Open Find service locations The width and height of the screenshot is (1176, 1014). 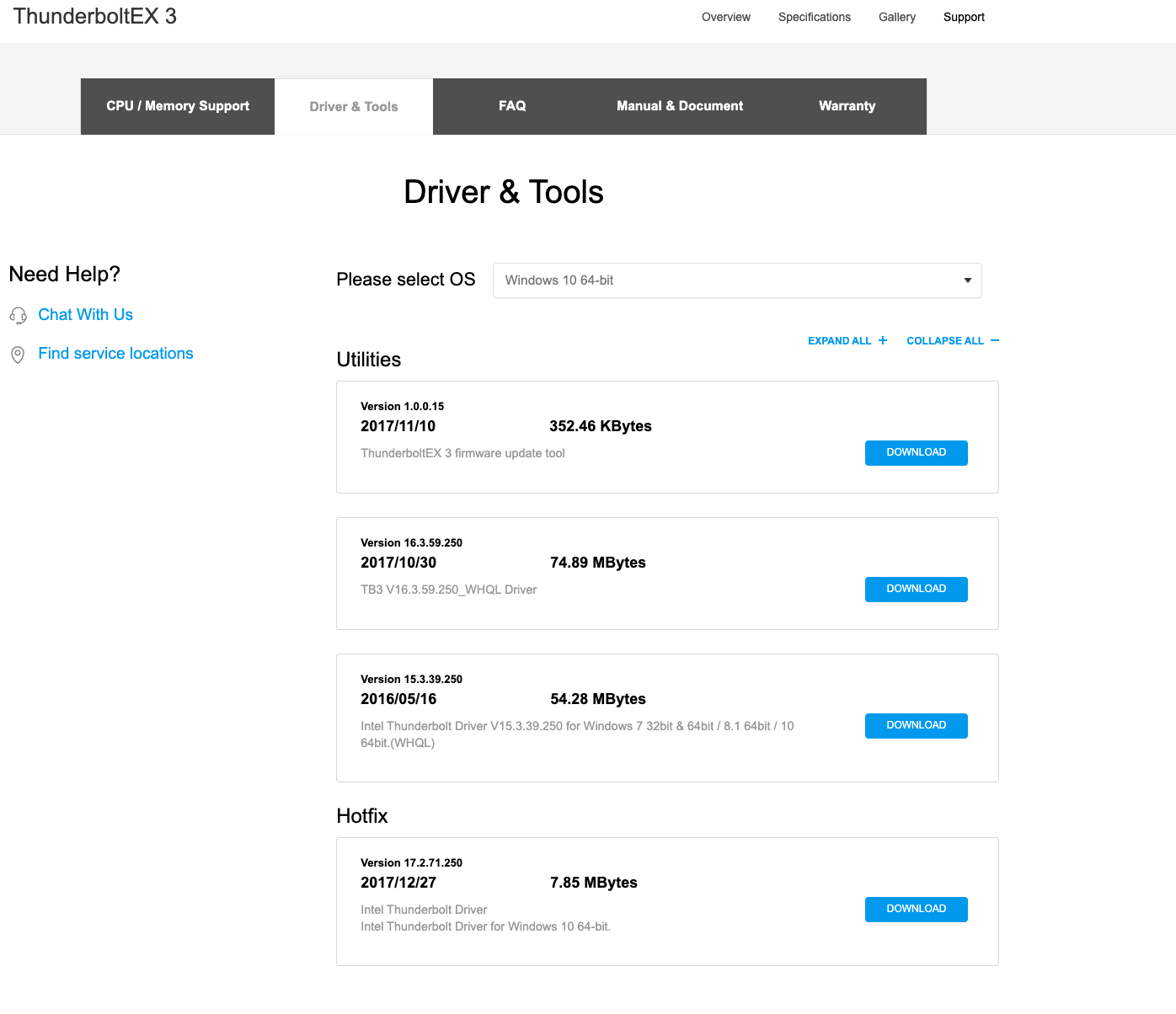pyautogui.click(x=115, y=353)
